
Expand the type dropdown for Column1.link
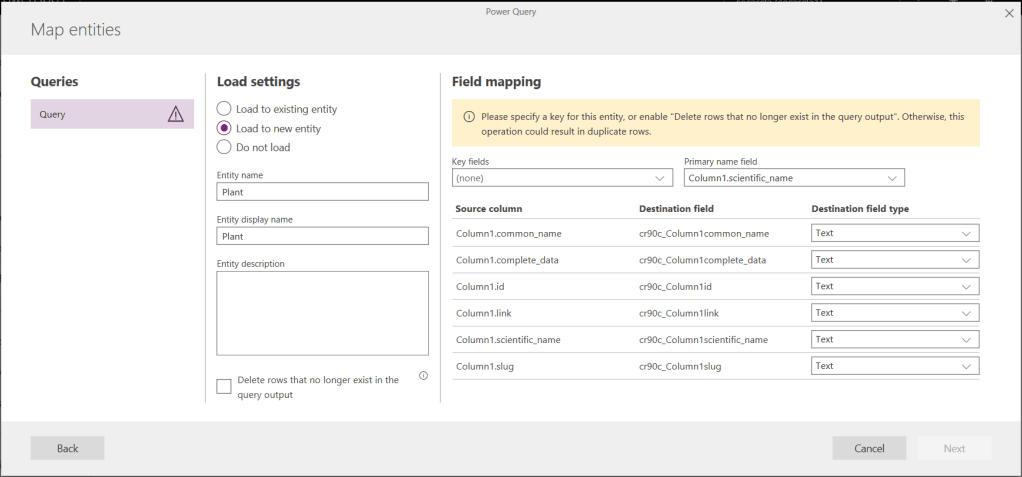pyautogui.click(x=894, y=313)
